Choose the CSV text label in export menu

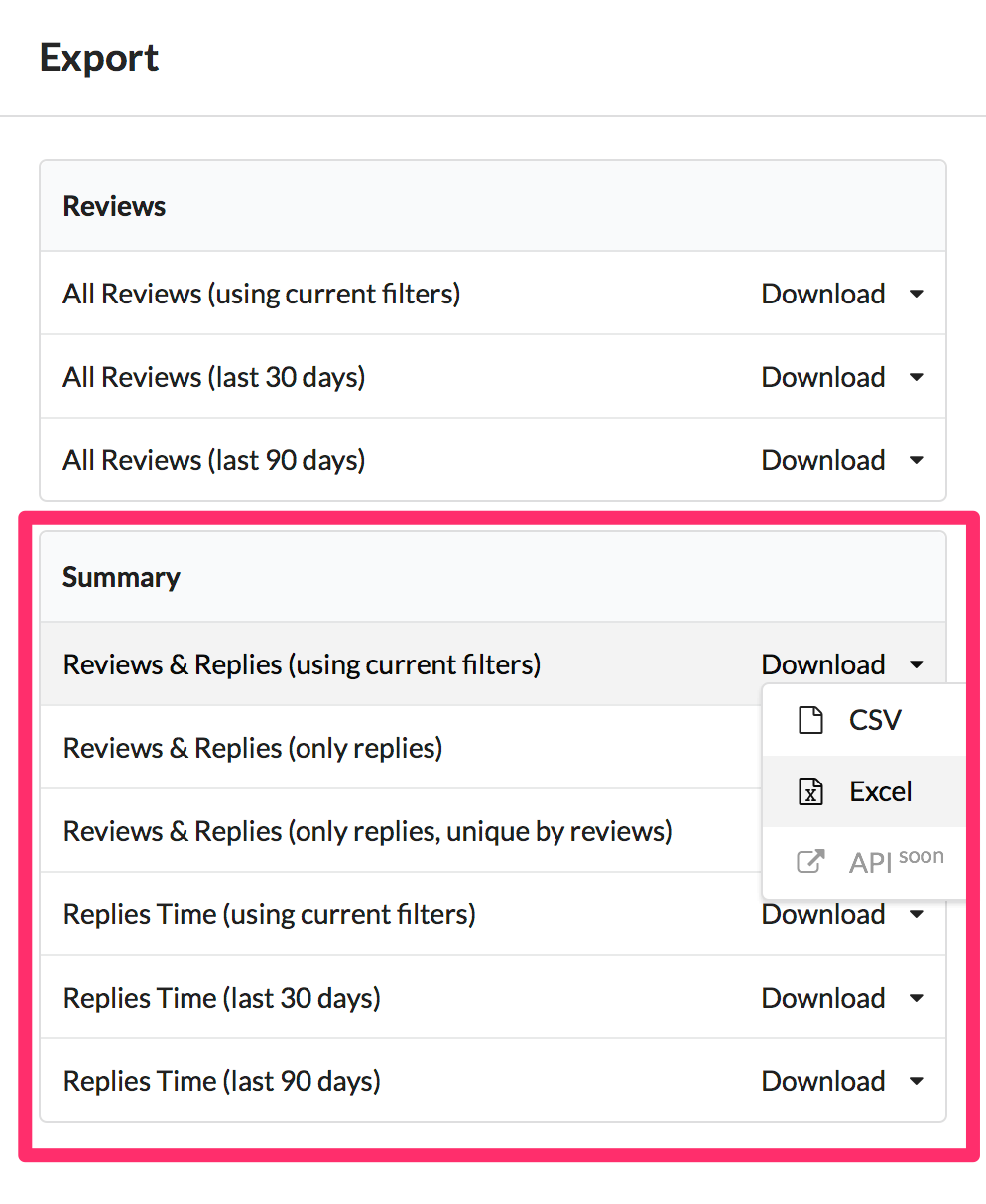pyautogui.click(x=875, y=720)
